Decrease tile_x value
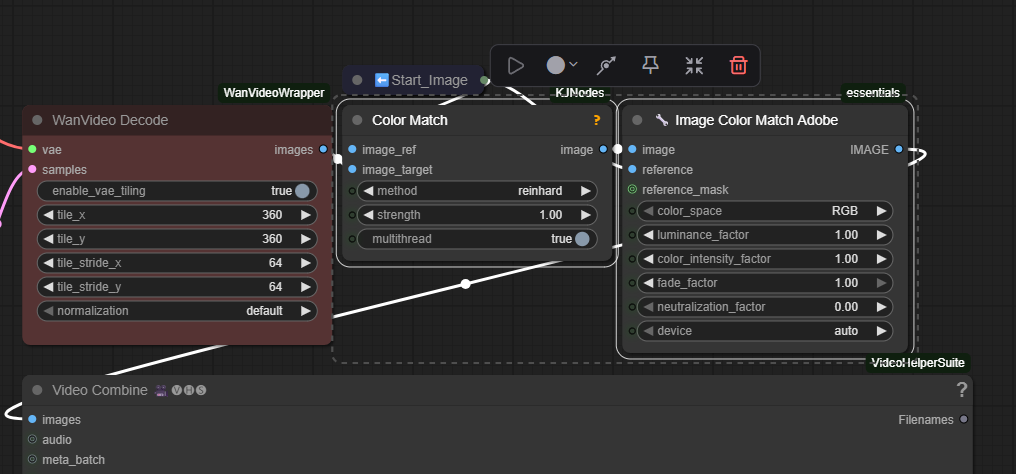The image size is (1016, 474). pyautogui.click(x=48, y=215)
